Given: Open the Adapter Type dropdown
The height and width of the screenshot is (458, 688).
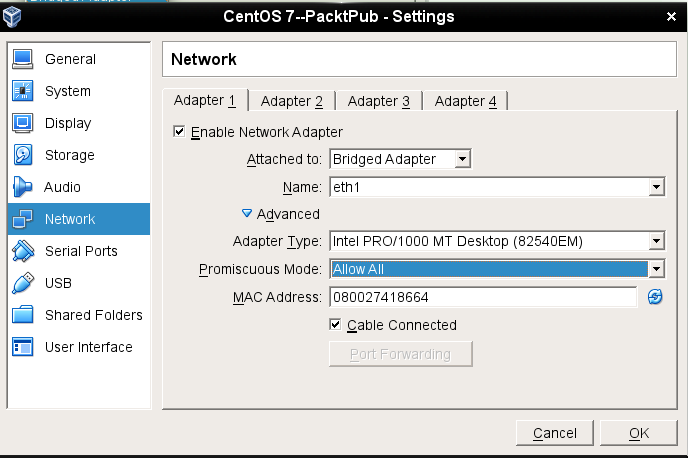Looking at the screenshot, I should tap(497, 241).
